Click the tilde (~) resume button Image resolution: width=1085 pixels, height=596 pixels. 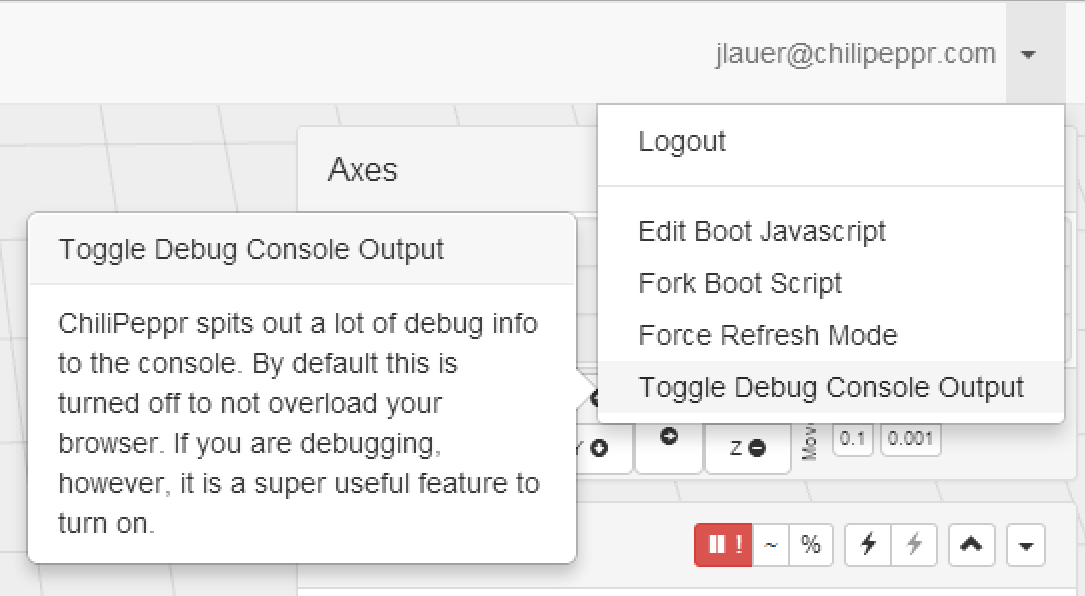click(x=770, y=545)
